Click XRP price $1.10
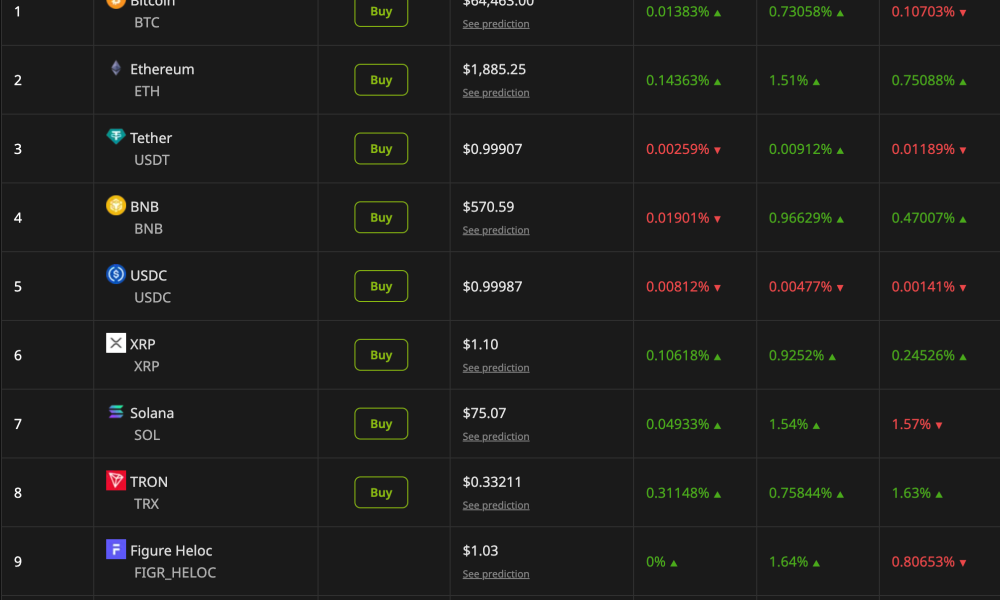Image resolution: width=1000 pixels, height=600 pixels. [480, 344]
